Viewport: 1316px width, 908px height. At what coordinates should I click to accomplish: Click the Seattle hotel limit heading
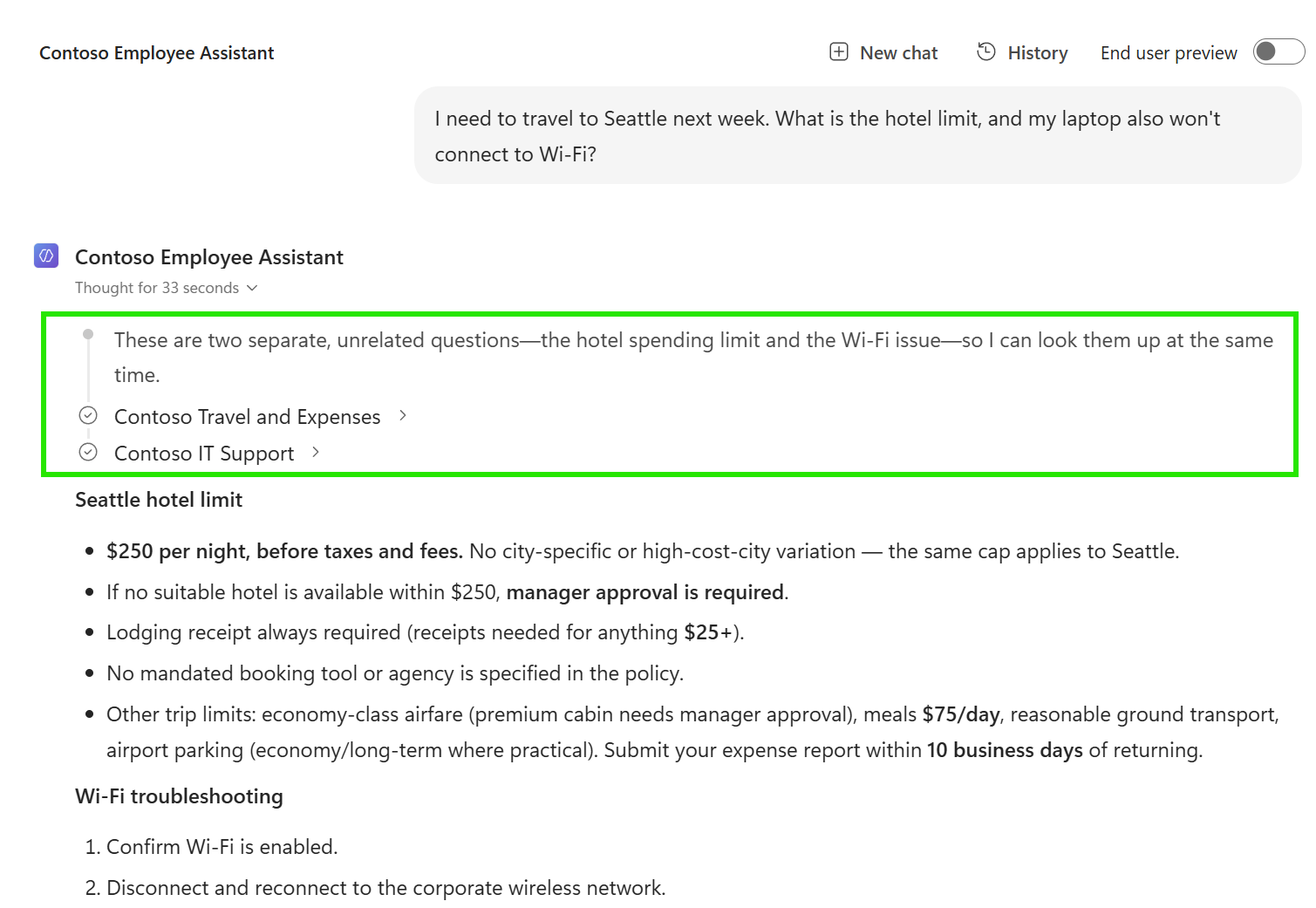tap(159, 500)
